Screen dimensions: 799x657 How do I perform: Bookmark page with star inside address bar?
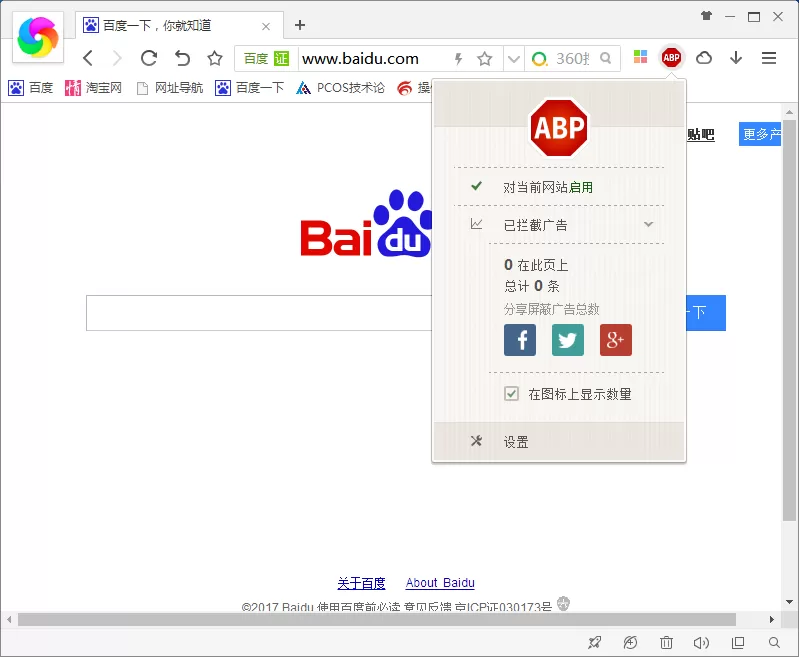485,59
